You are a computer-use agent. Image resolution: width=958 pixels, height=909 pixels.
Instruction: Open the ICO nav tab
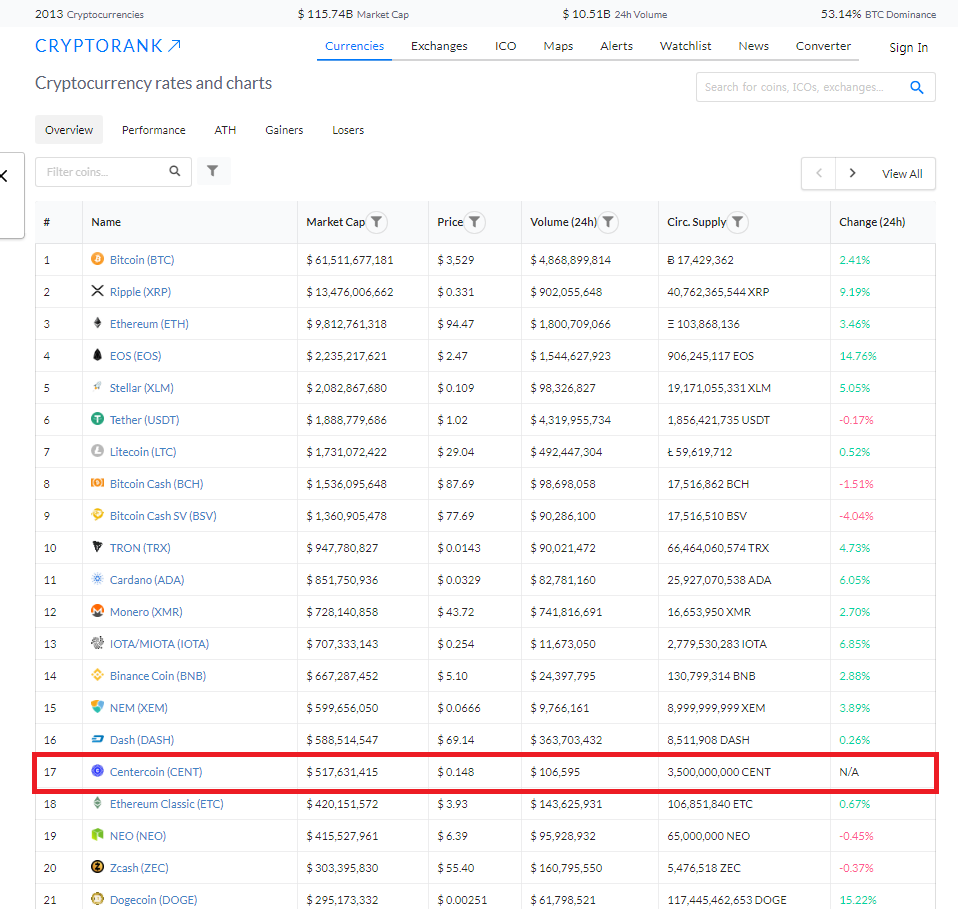coord(505,46)
